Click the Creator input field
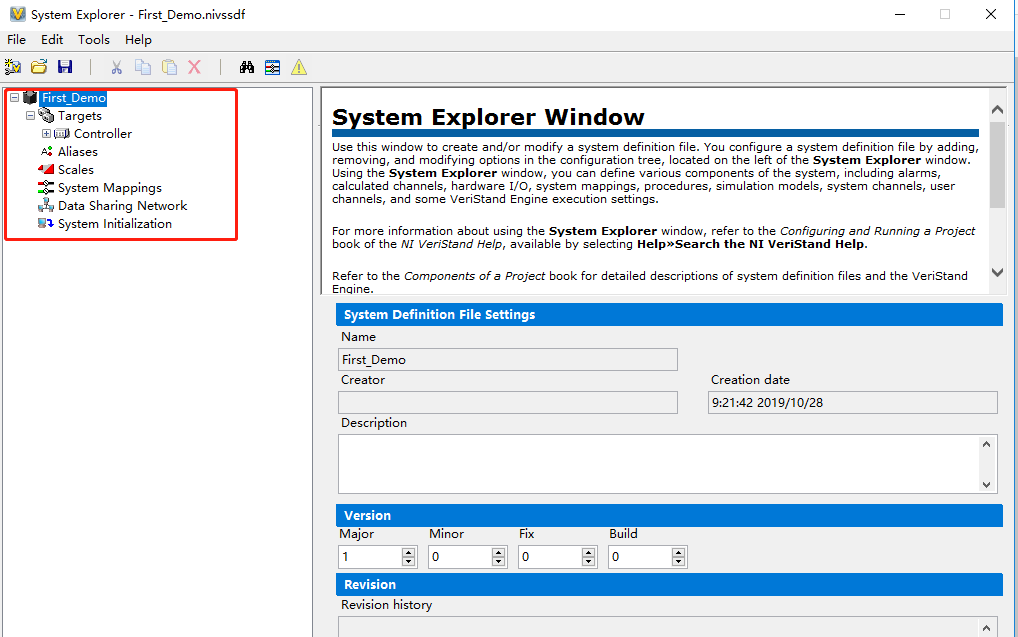 [508, 403]
